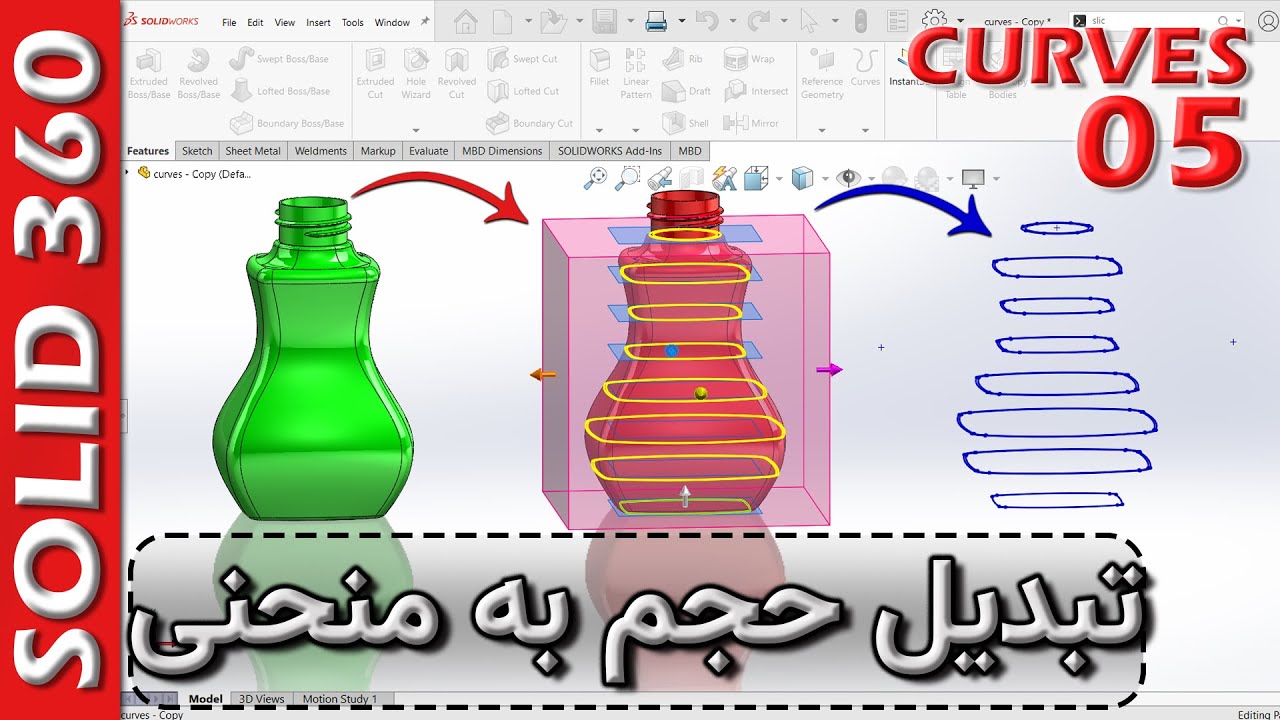The width and height of the screenshot is (1280, 720).
Task: Select Swept Boss/Base tool
Action: (x=279, y=59)
